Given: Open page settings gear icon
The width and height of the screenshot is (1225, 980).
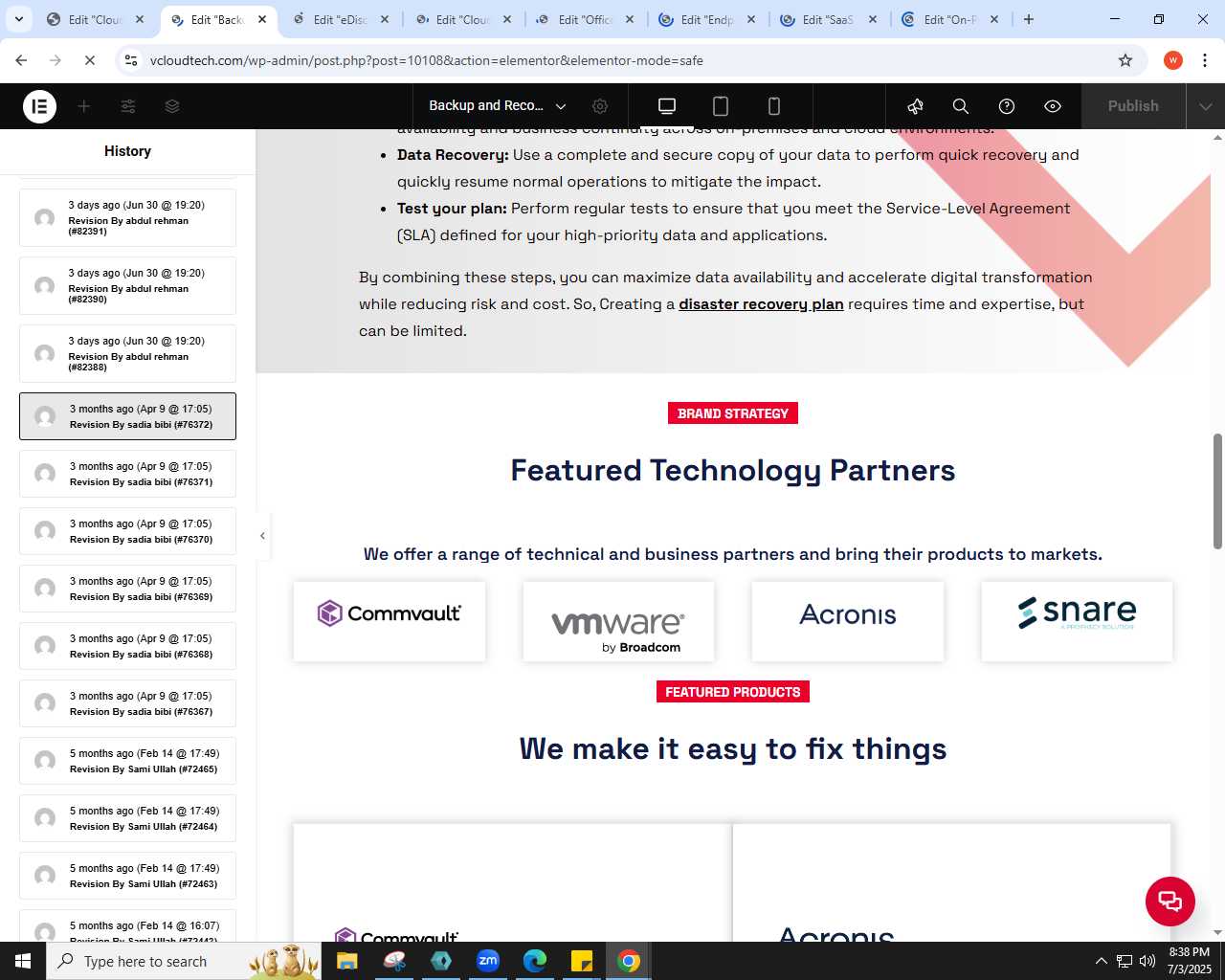Looking at the screenshot, I should pyautogui.click(x=600, y=106).
